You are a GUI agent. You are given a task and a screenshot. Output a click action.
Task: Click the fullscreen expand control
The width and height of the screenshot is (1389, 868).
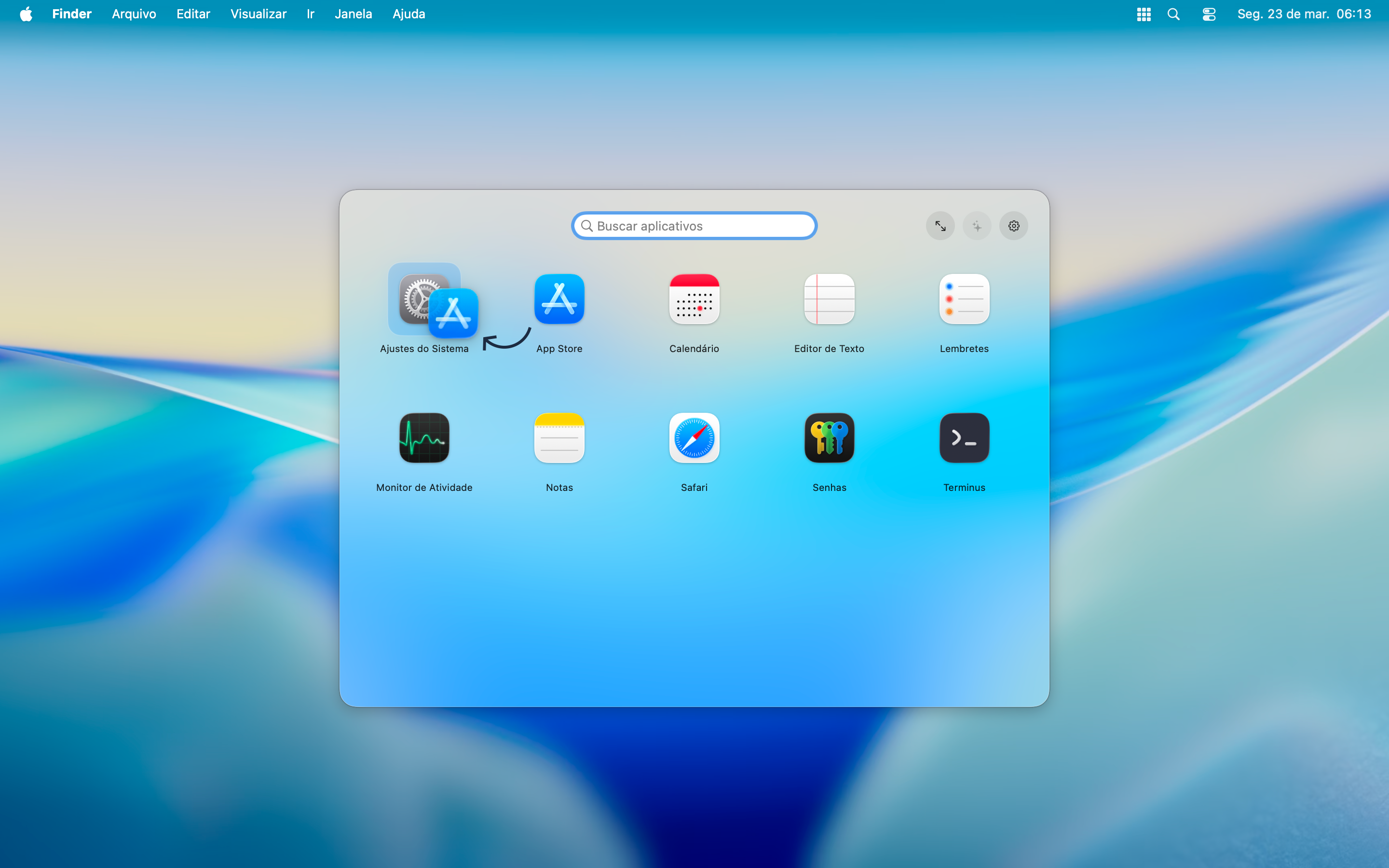[940, 226]
